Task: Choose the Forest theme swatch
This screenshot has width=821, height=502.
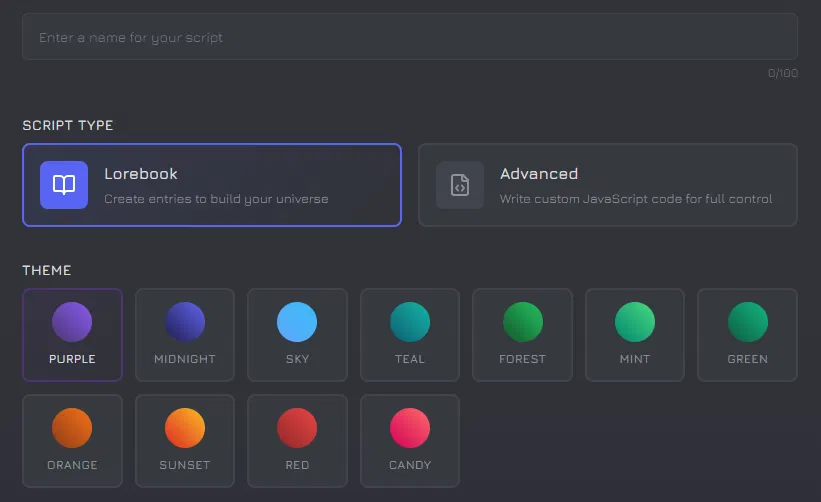Action: 522,334
